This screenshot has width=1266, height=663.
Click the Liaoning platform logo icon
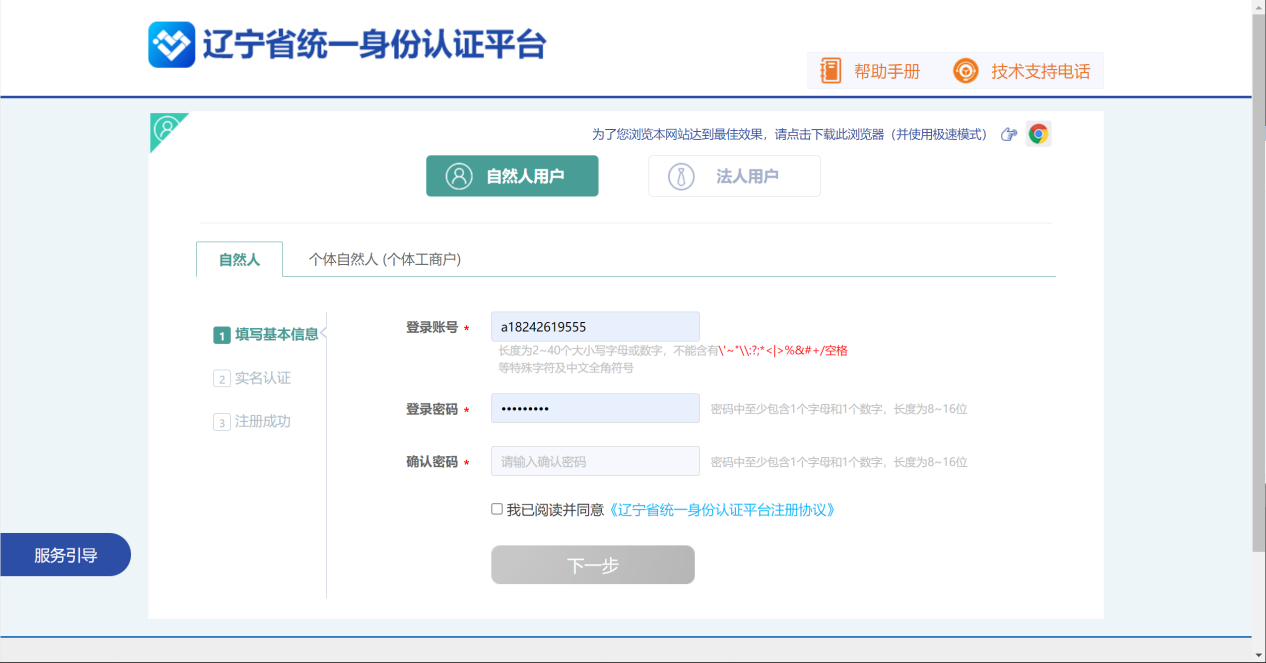tap(171, 44)
